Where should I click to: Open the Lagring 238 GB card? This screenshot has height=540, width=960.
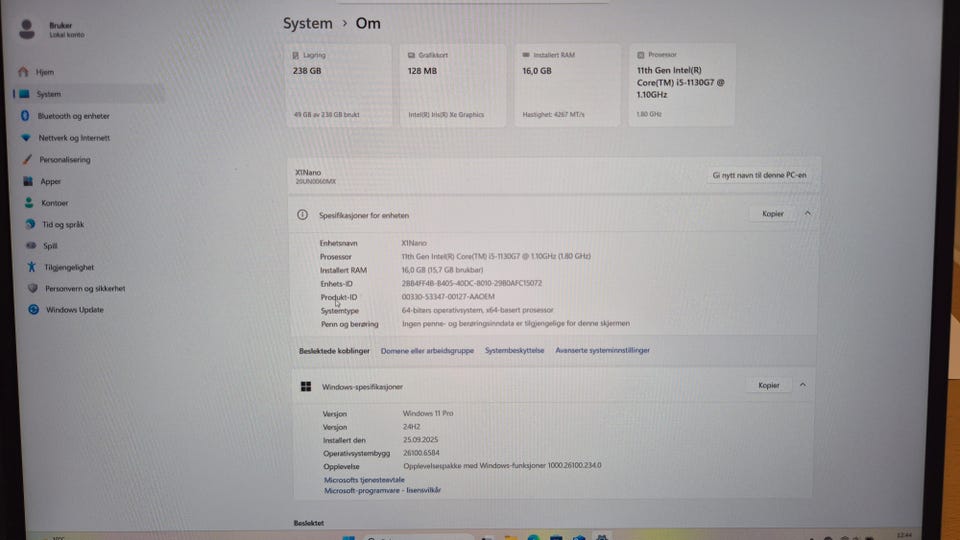(x=338, y=85)
